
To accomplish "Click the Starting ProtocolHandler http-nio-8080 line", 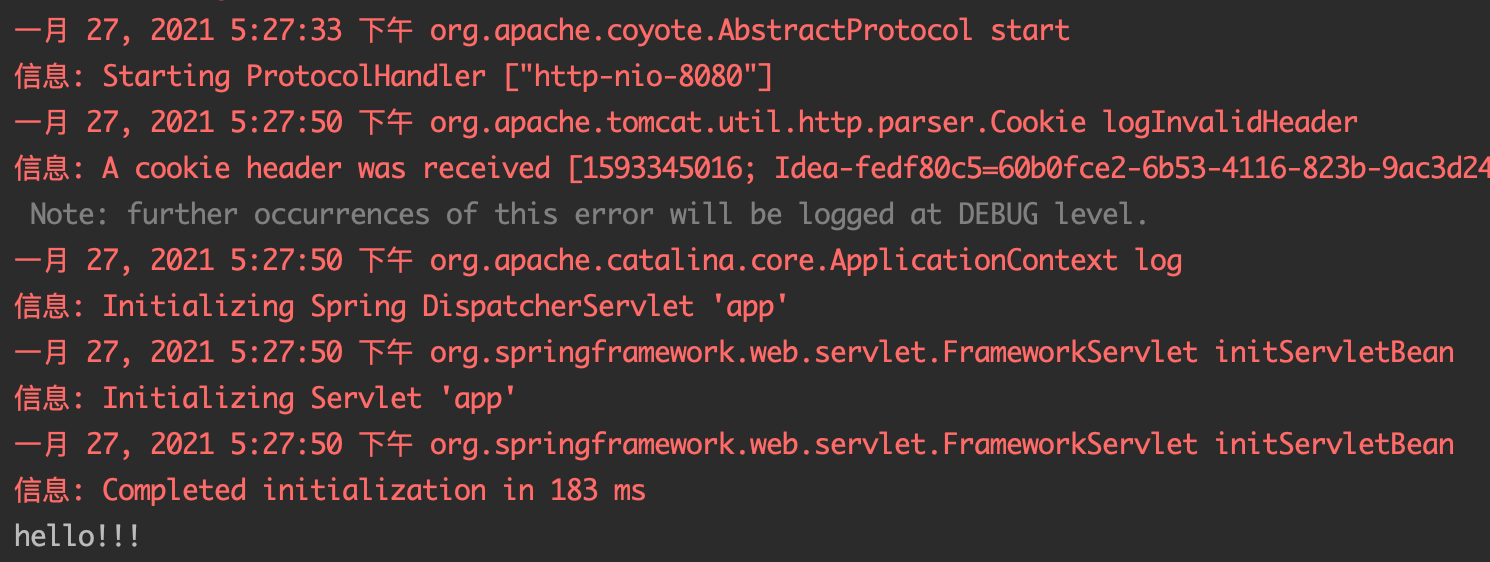I will coord(393,76).
